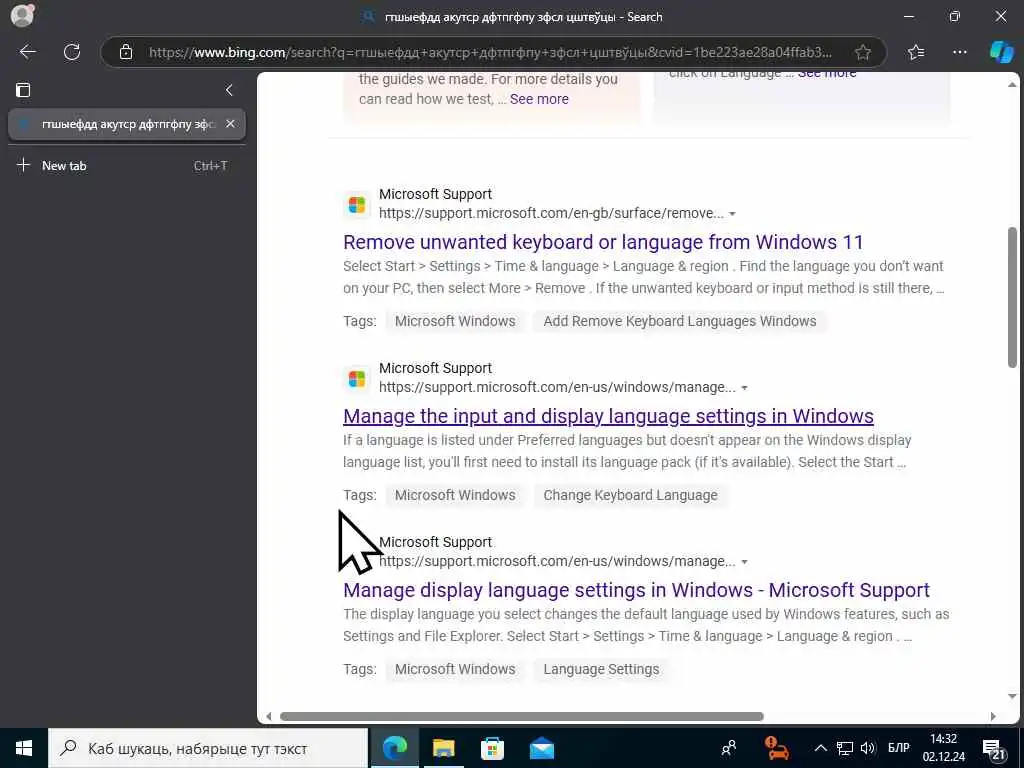1024x768 pixels.
Task: Show hidden tray icons chevron
Action: (x=821, y=748)
